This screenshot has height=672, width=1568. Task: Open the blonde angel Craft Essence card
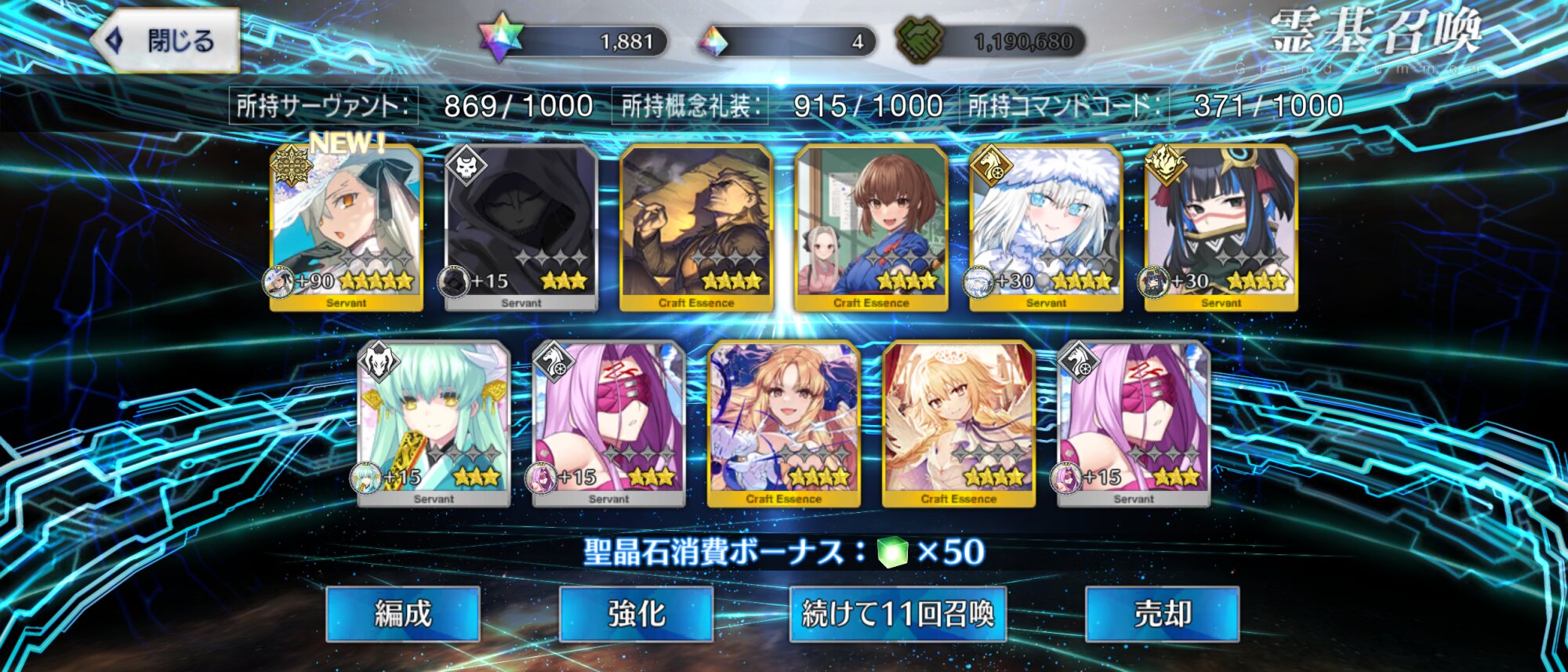point(959,423)
